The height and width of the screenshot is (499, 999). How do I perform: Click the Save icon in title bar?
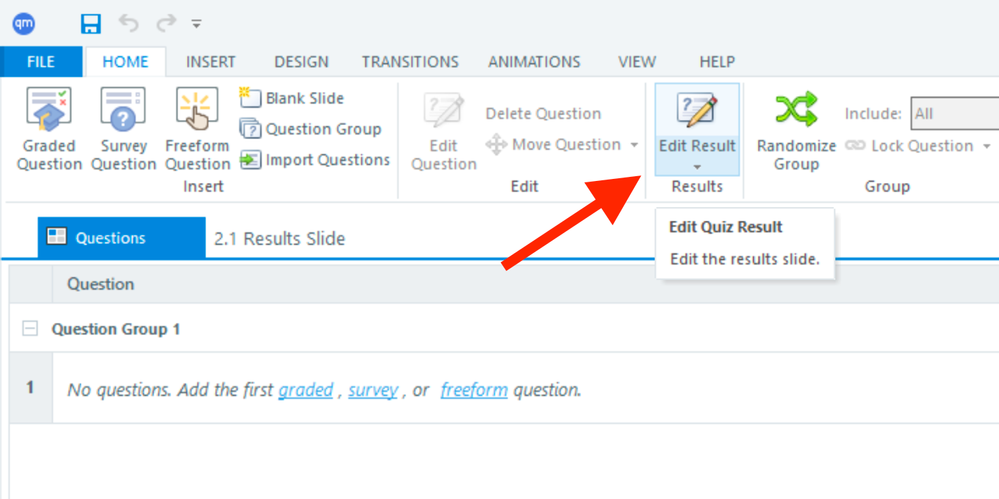[x=91, y=23]
